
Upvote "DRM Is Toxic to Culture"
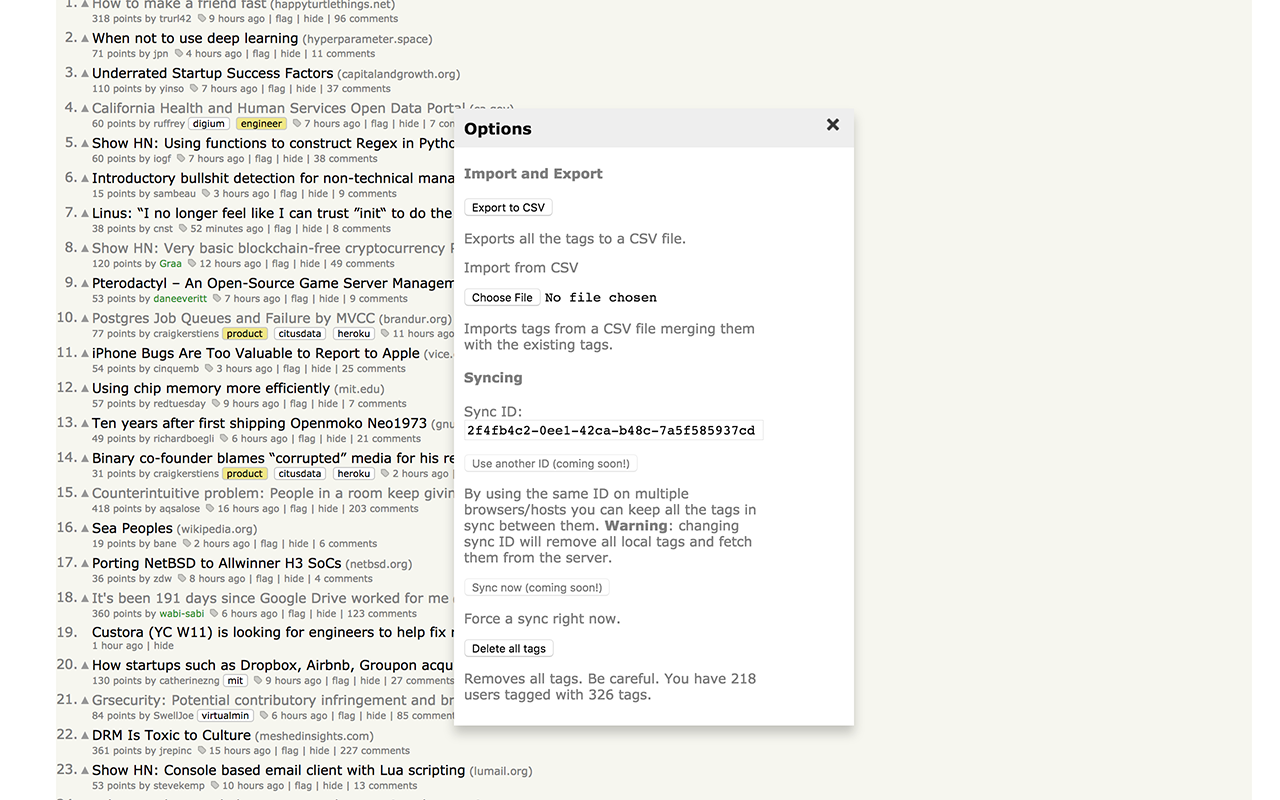click(x=84, y=734)
